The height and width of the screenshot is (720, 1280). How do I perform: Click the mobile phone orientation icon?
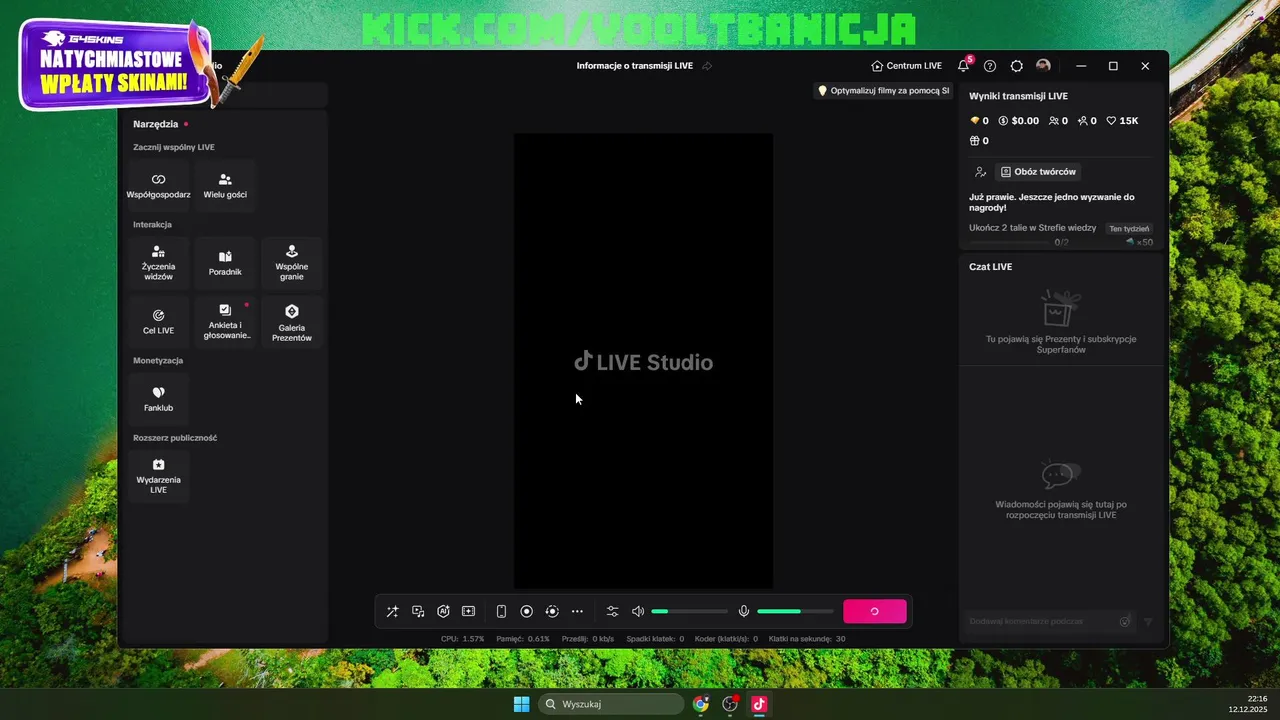pyautogui.click(x=501, y=611)
